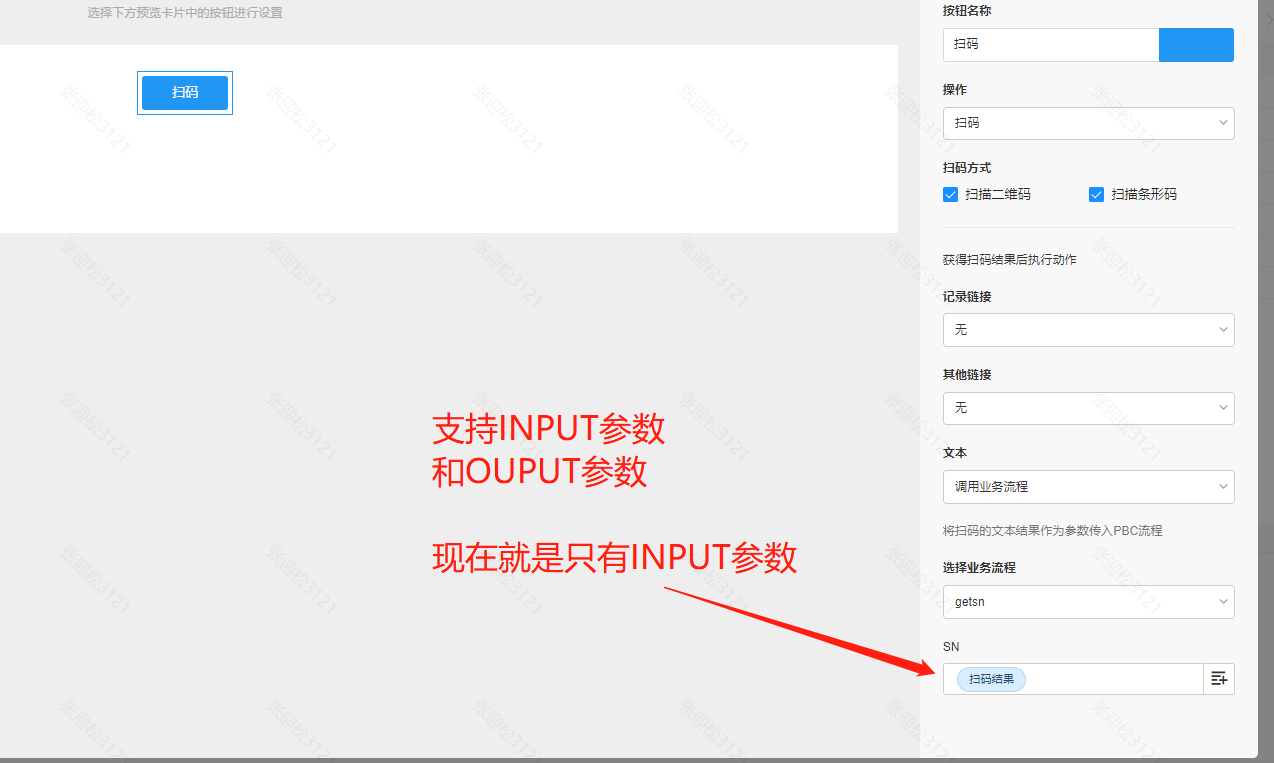Open the 操作 dropdown showing 扫码
This screenshot has height=763, width=1274.
click(1088, 123)
